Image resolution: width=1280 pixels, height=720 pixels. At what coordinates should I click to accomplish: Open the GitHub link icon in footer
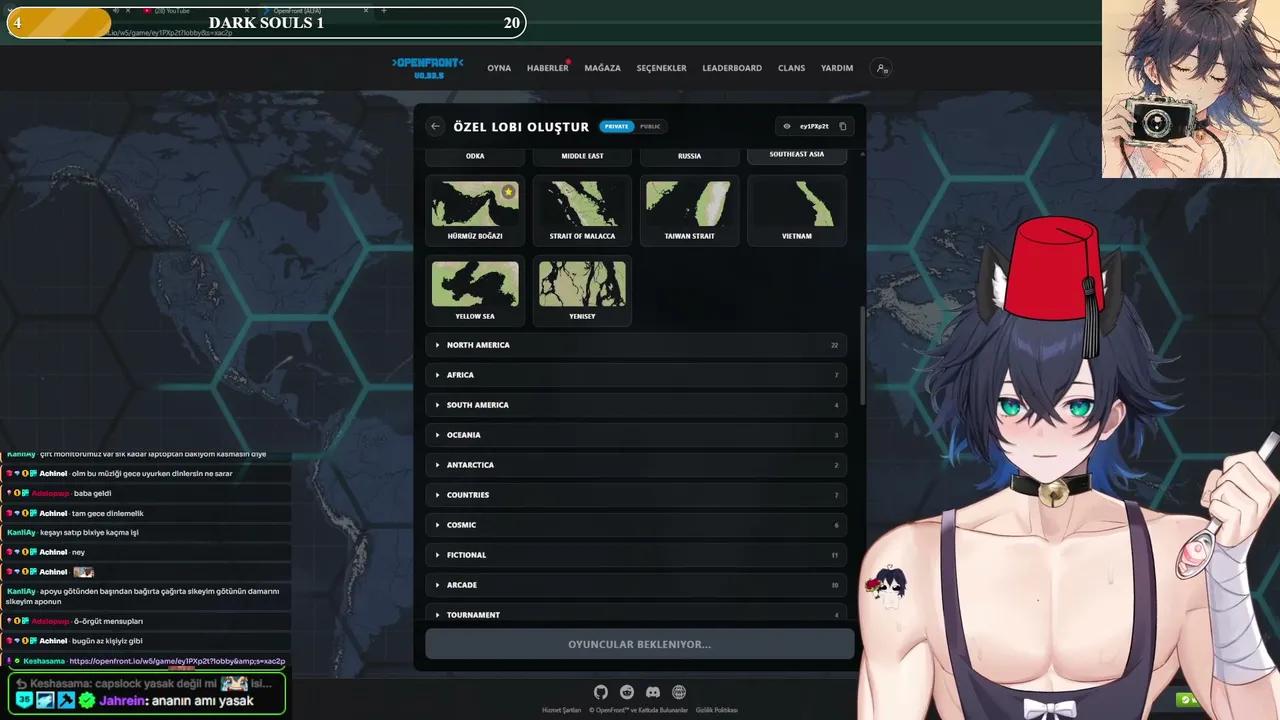(x=601, y=692)
